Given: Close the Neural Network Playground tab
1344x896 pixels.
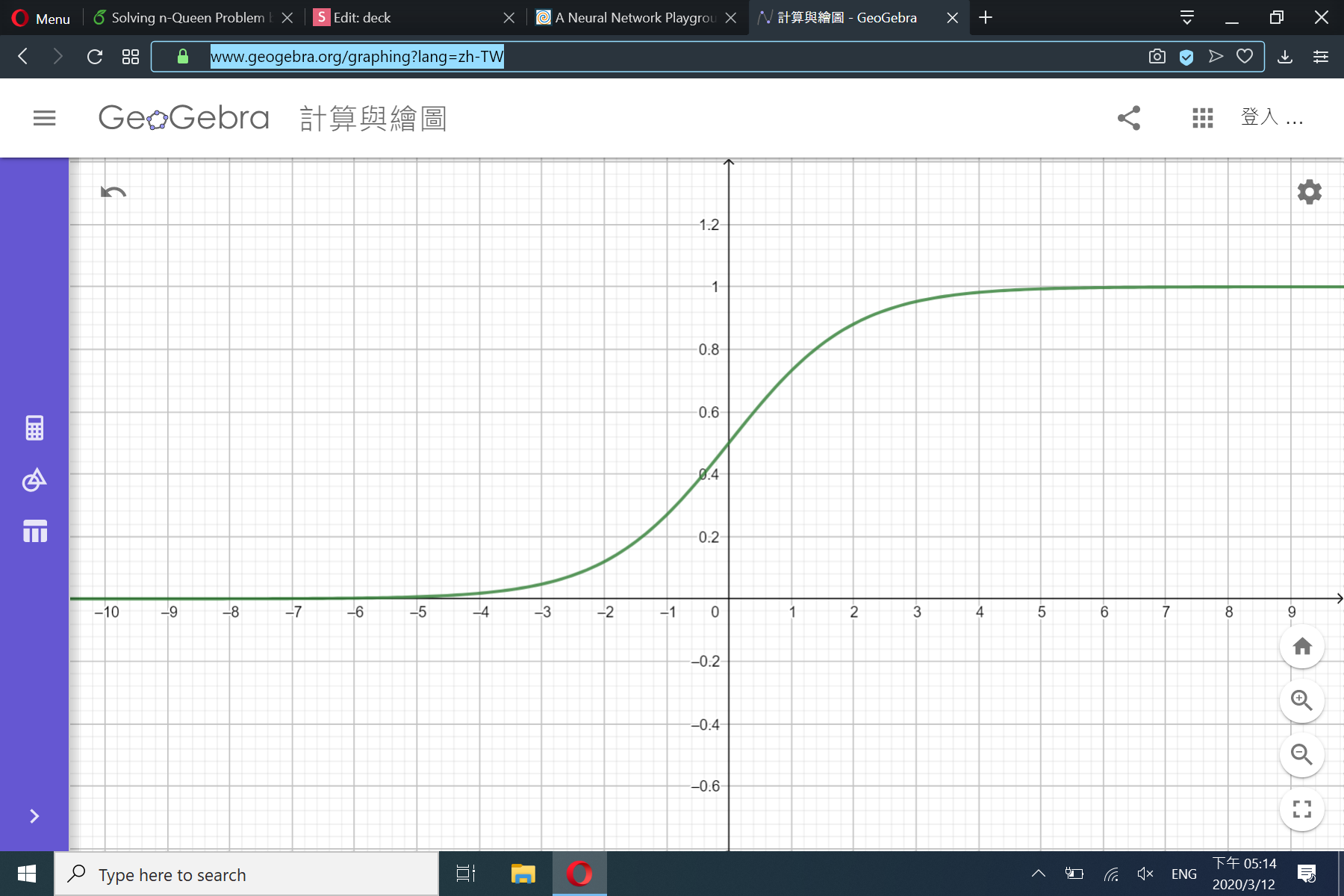Looking at the screenshot, I should 731,17.
